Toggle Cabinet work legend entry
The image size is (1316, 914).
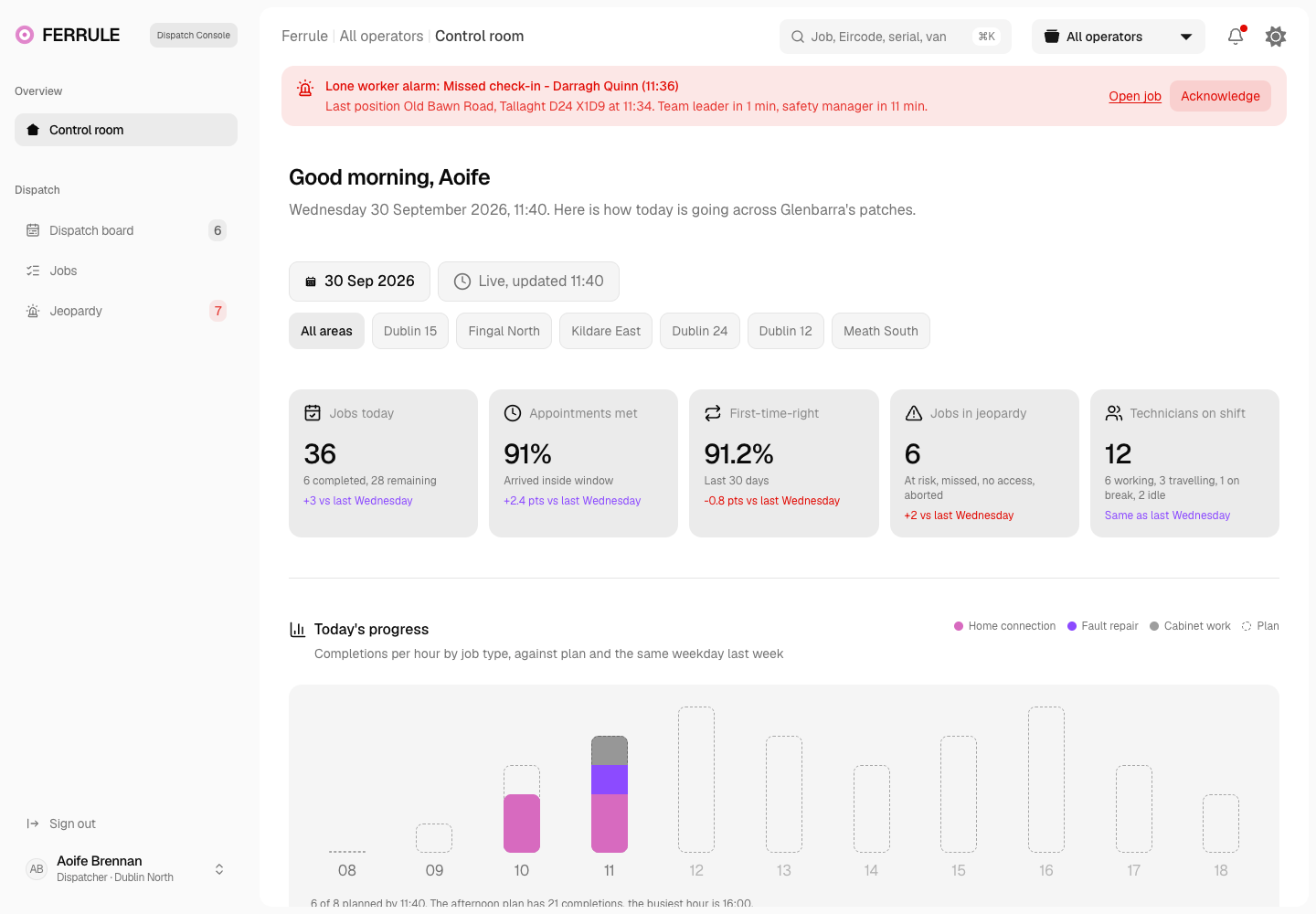tap(1190, 626)
